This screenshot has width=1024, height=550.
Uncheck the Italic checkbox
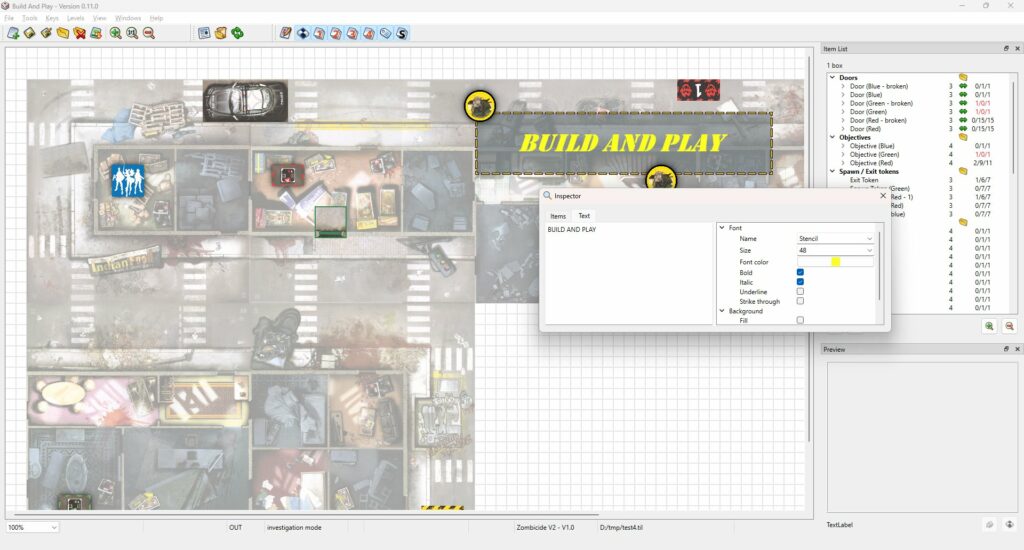800,282
